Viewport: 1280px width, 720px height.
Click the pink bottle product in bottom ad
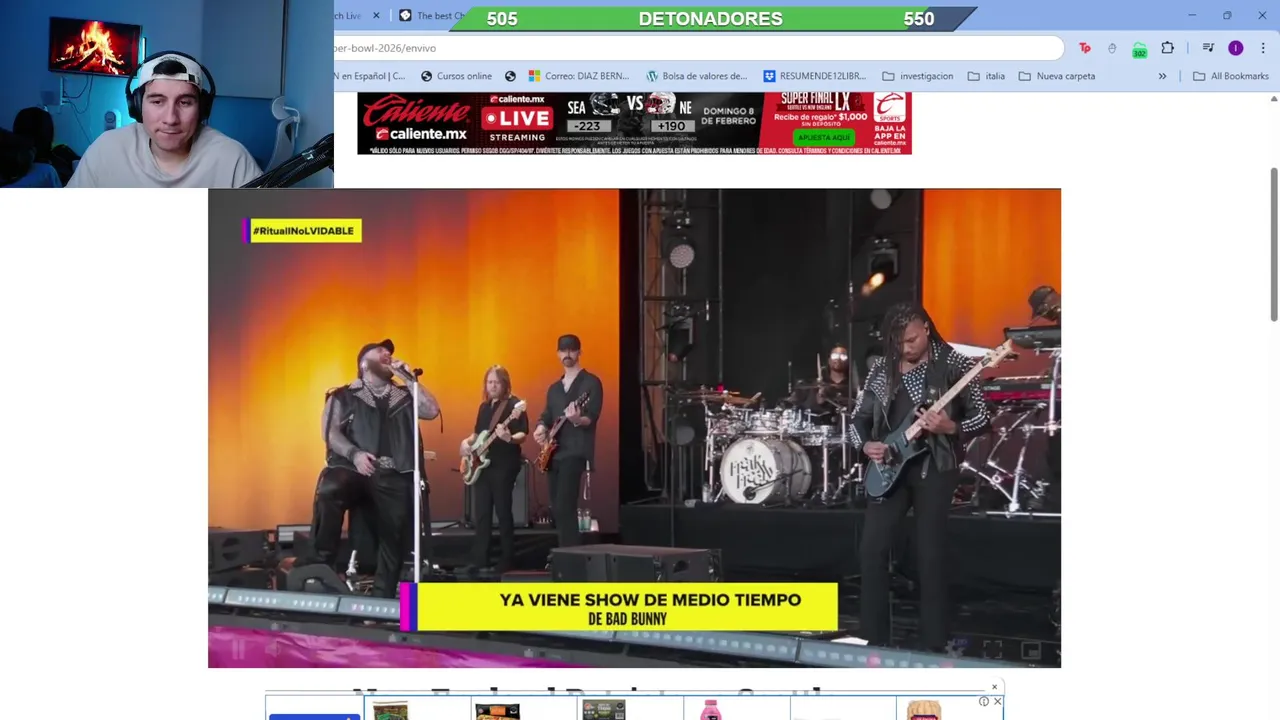pyautogui.click(x=711, y=710)
